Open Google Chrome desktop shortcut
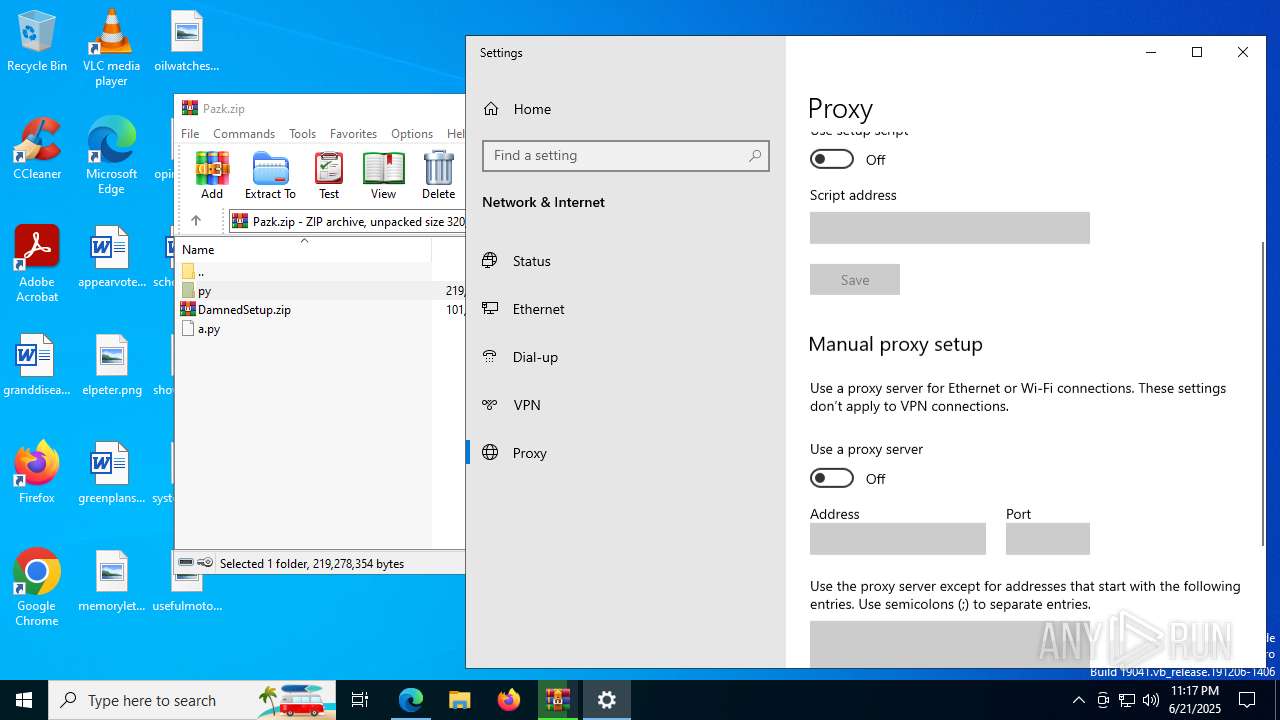This screenshot has height=720, width=1280. point(37,588)
